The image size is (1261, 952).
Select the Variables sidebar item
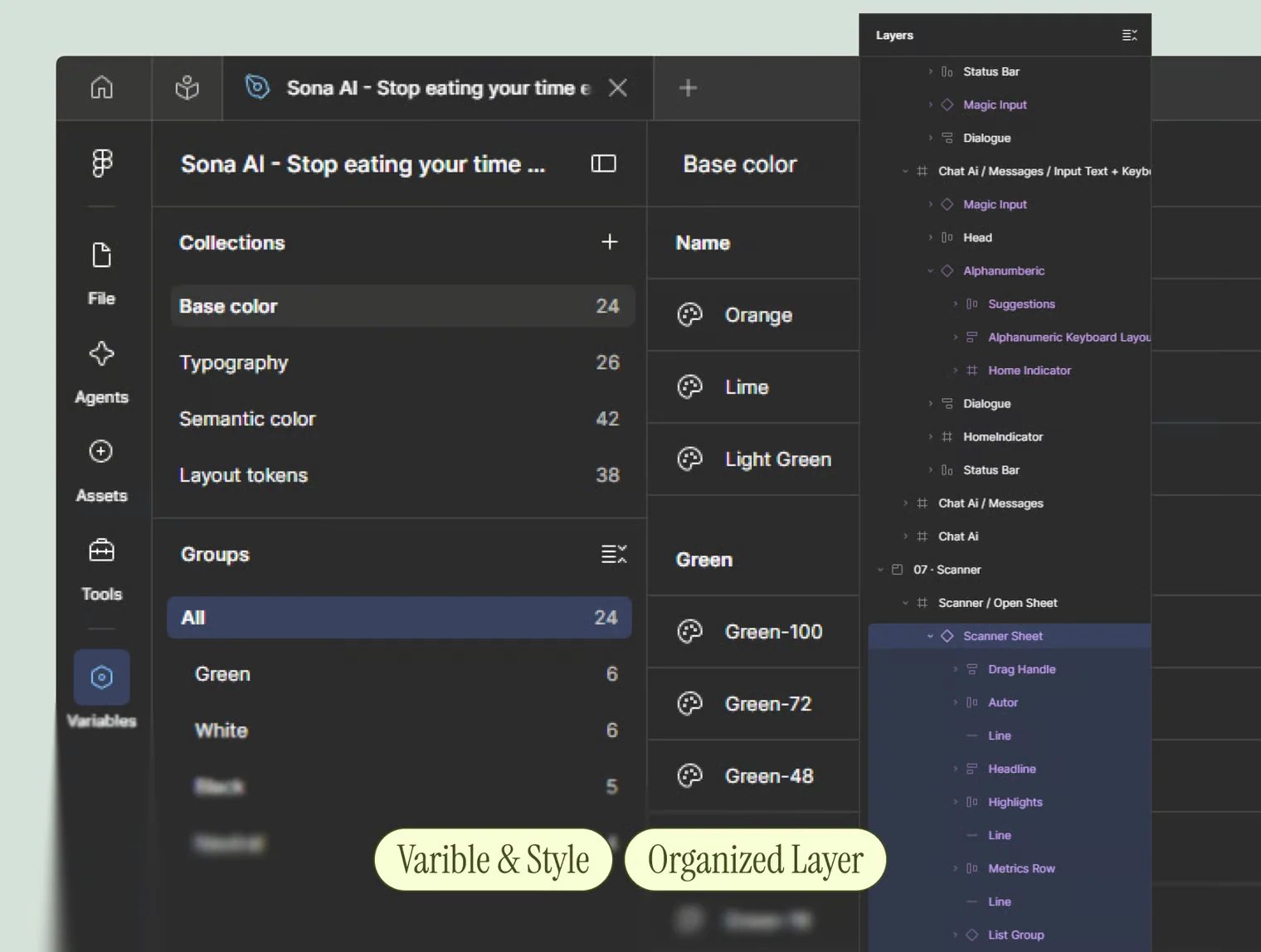click(102, 688)
